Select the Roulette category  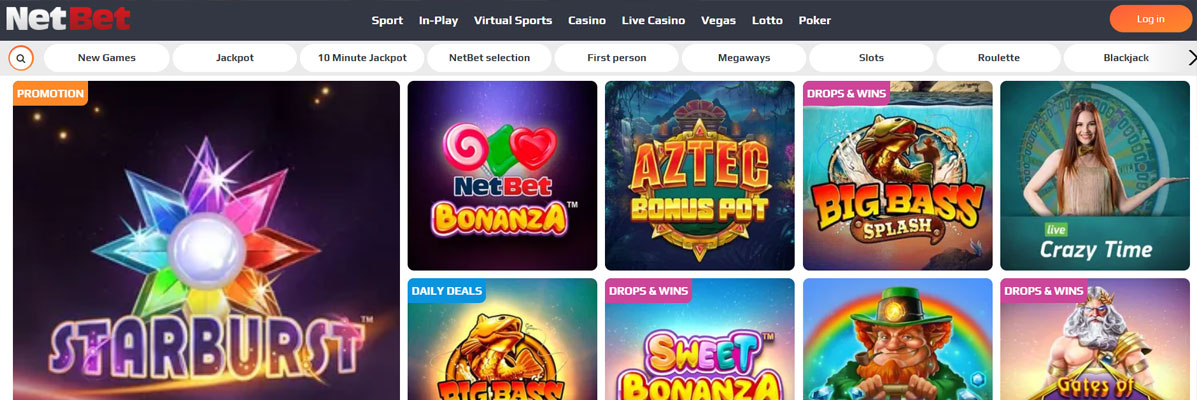point(999,58)
